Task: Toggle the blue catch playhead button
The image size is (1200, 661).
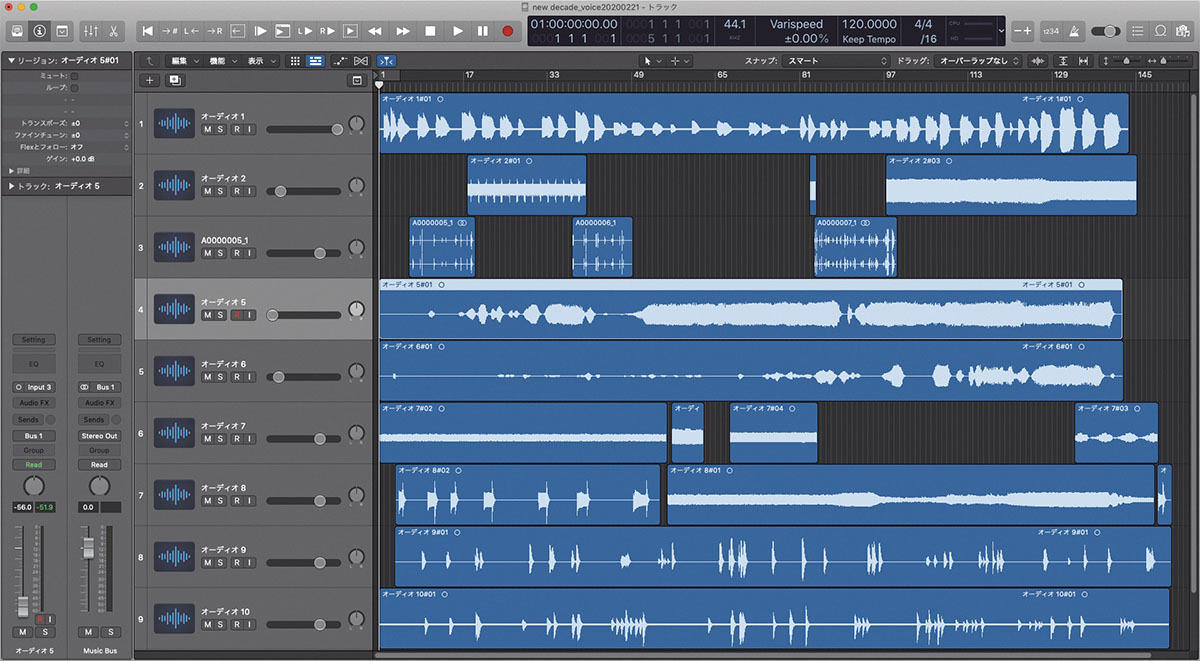Action: [386, 61]
